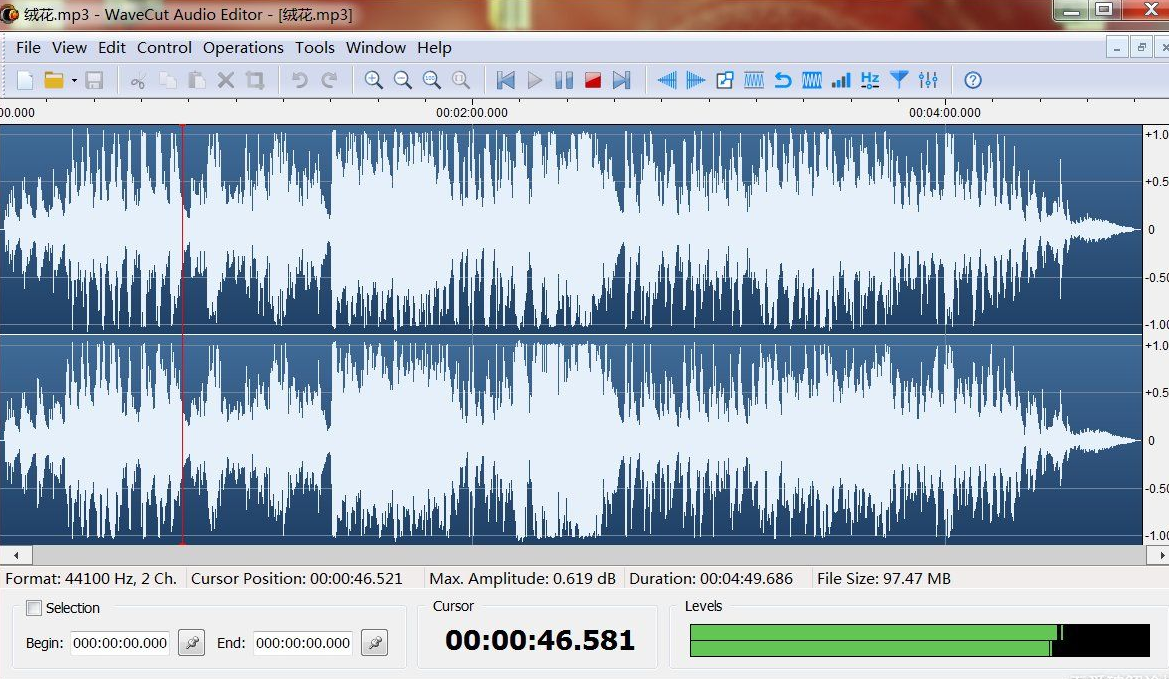Click the Cursor time display 00:00:46.581

click(x=540, y=640)
